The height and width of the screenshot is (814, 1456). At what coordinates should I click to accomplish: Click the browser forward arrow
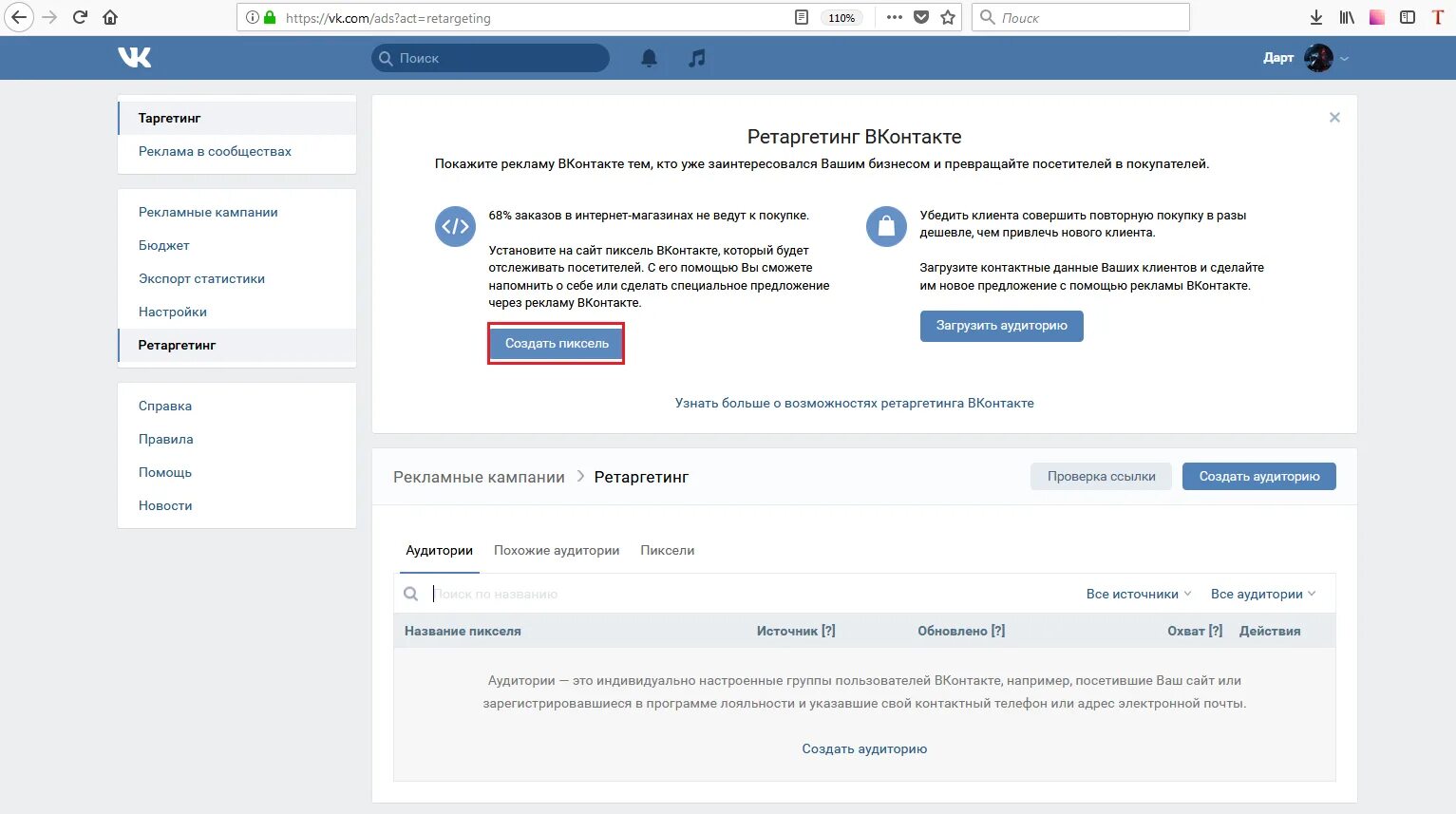point(49,17)
